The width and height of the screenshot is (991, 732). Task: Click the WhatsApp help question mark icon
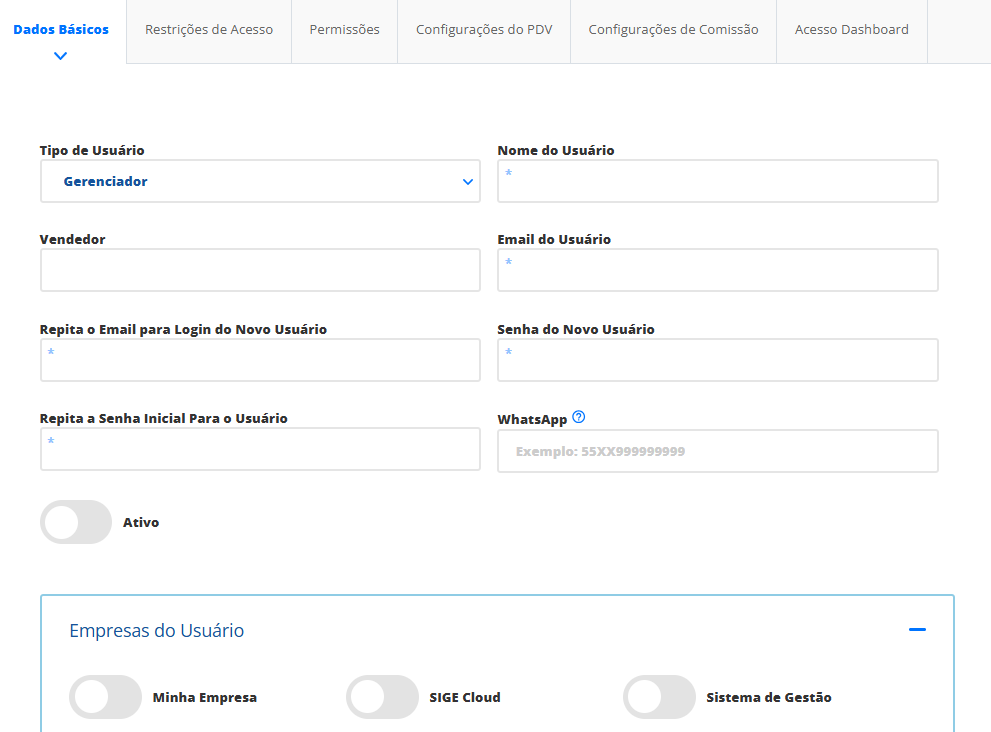point(578,418)
